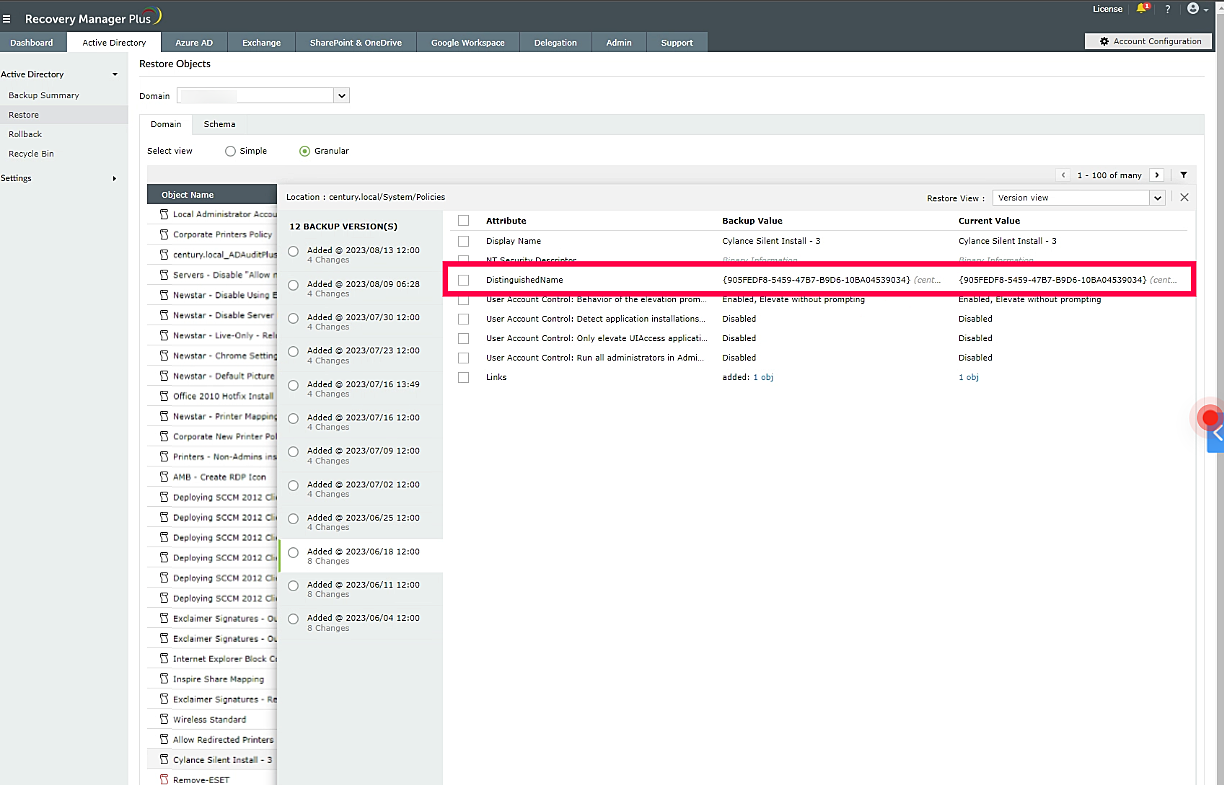Open Rollback in the sidebar
The image size is (1224, 785).
(25, 134)
